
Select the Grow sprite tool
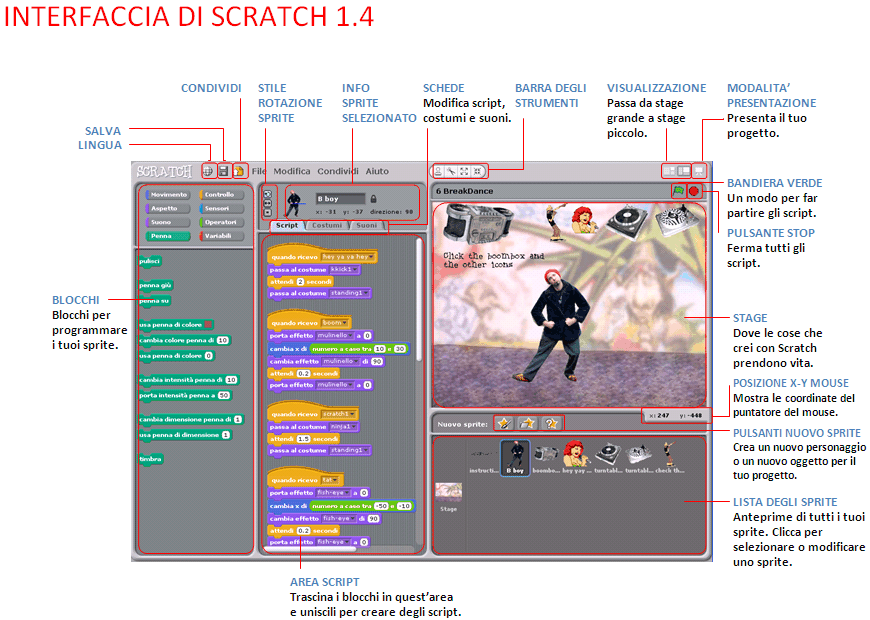pyautogui.click(x=464, y=171)
